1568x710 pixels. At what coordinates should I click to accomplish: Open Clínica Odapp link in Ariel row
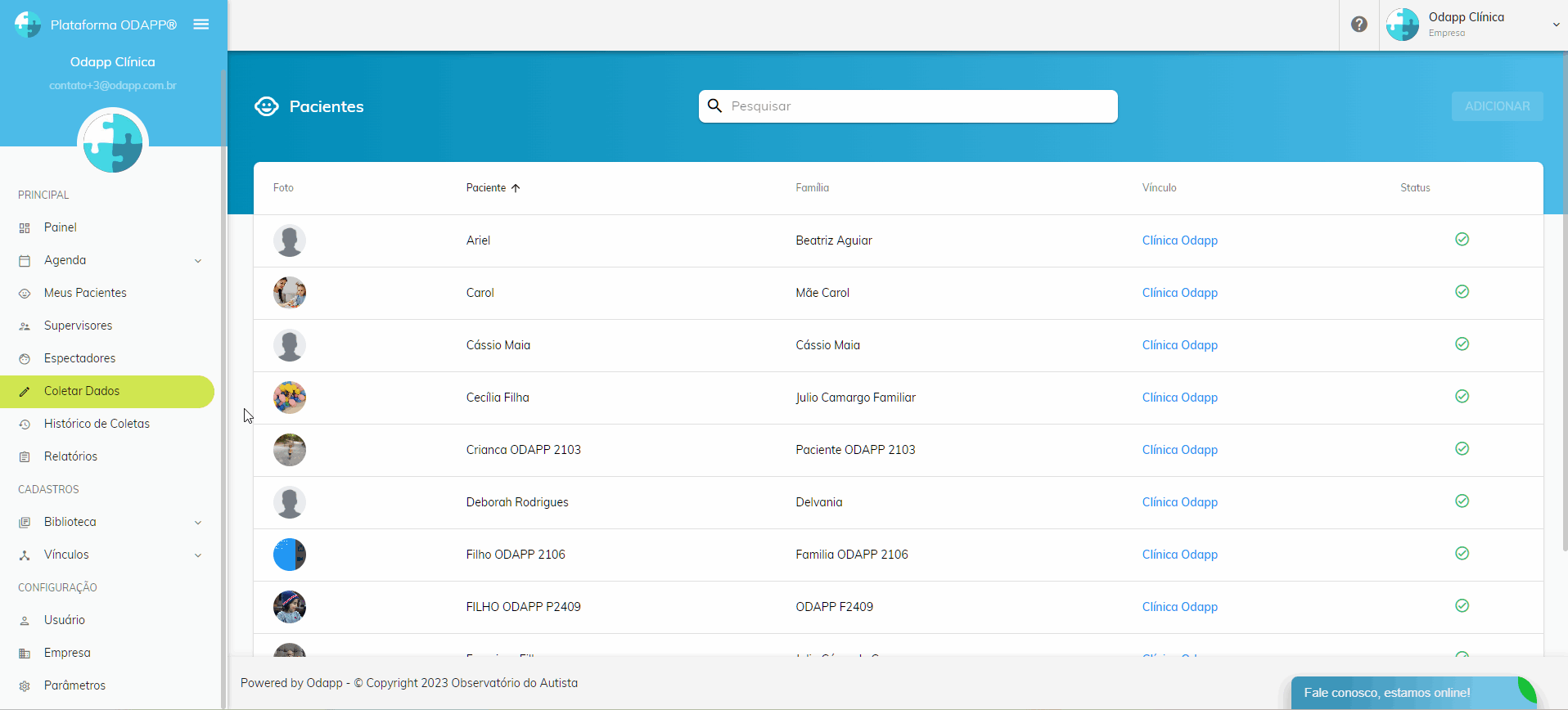click(x=1179, y=240)
